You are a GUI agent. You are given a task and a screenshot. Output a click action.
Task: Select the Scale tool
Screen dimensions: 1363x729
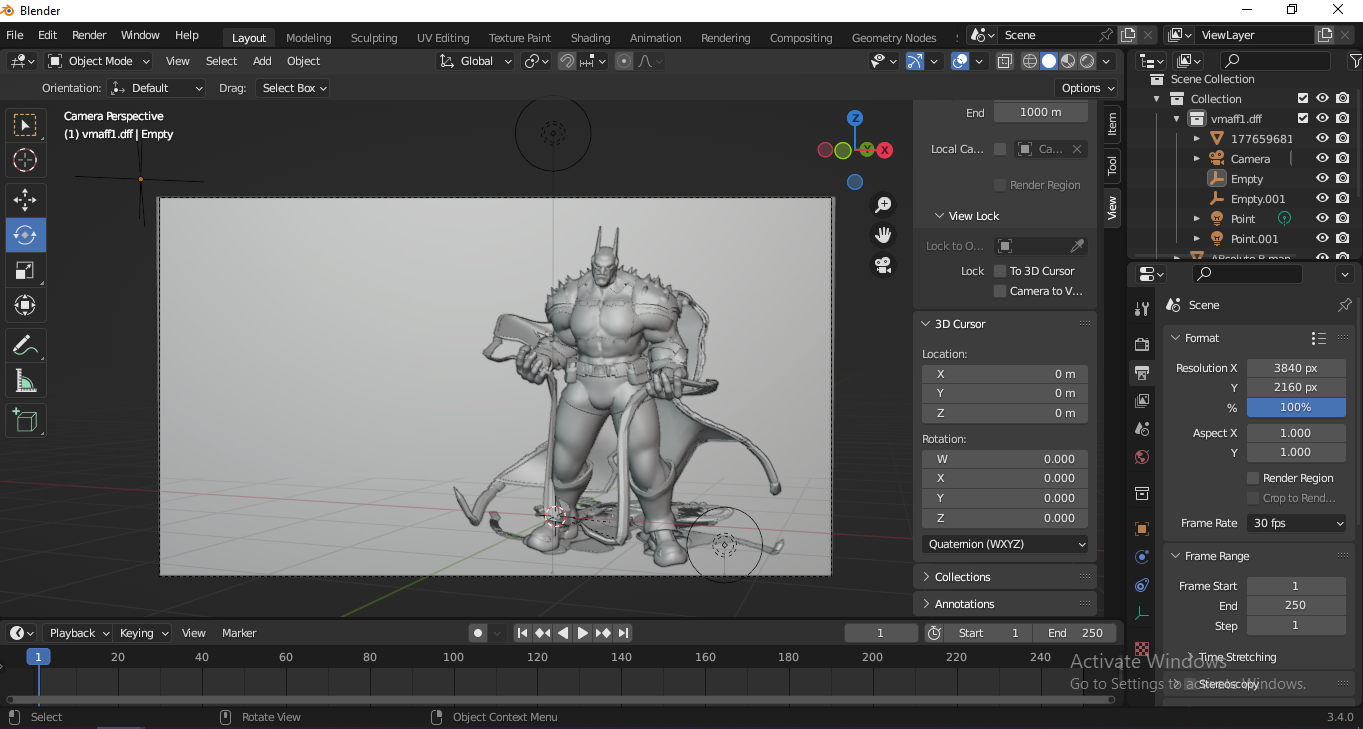tap(25, 270)
